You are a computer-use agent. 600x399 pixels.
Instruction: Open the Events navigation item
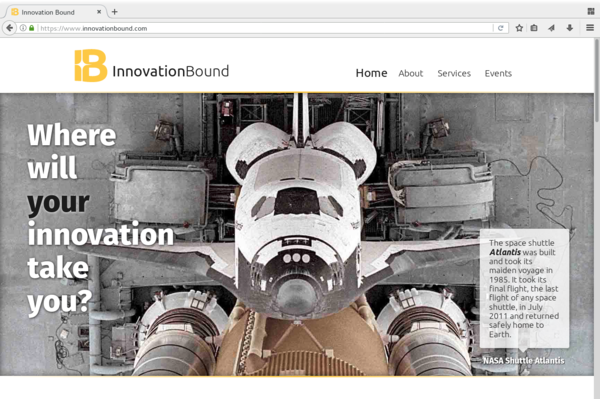(x=498, y=73)
